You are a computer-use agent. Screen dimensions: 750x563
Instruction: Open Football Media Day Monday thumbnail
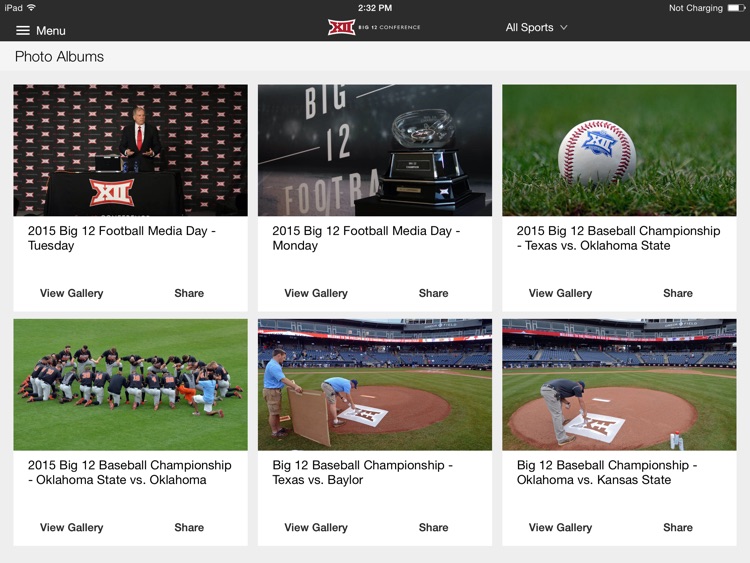pyautogui.click(x=375, y=150)
